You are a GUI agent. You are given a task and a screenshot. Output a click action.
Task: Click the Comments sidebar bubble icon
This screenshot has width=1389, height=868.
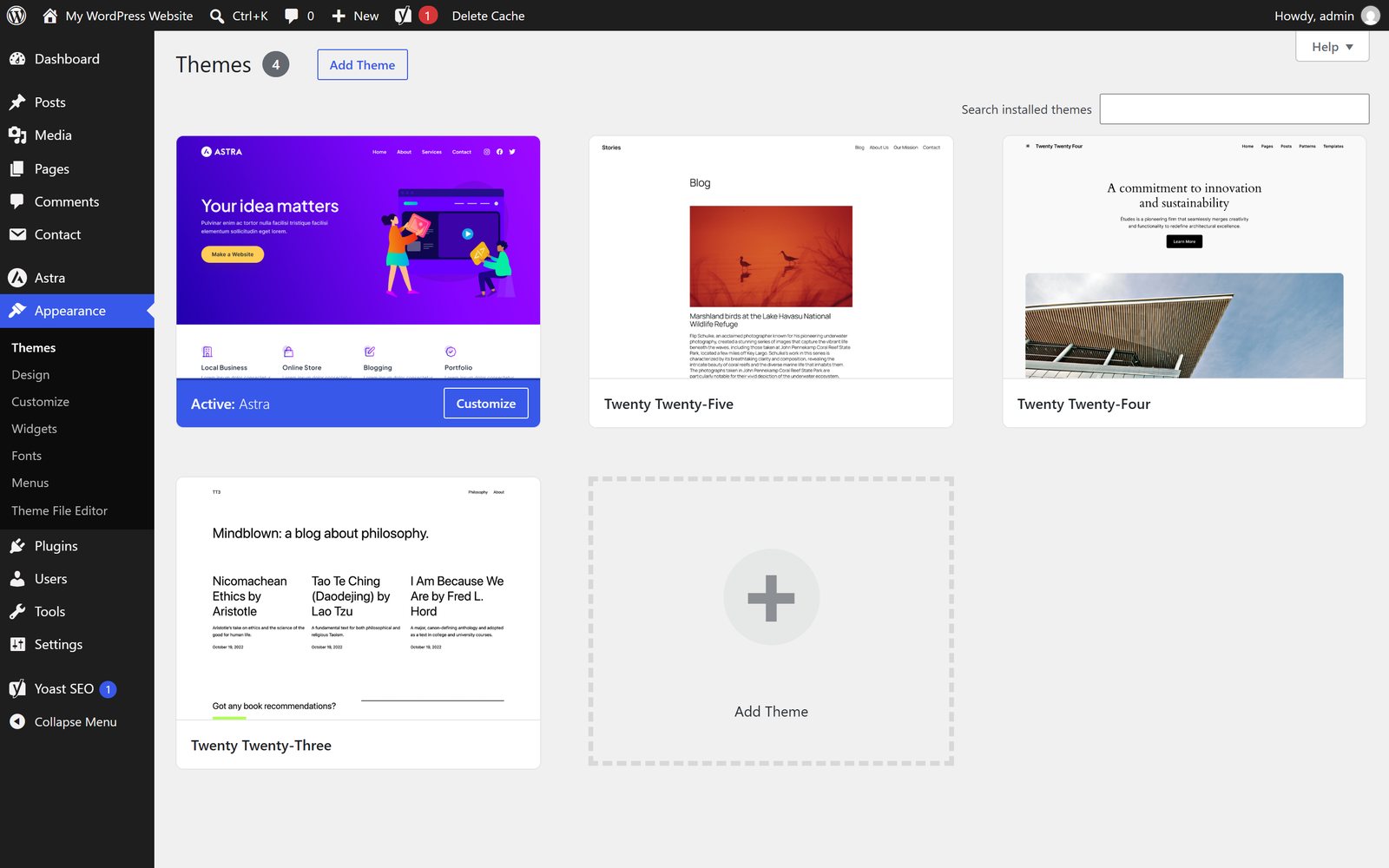[x=17, y=201]
